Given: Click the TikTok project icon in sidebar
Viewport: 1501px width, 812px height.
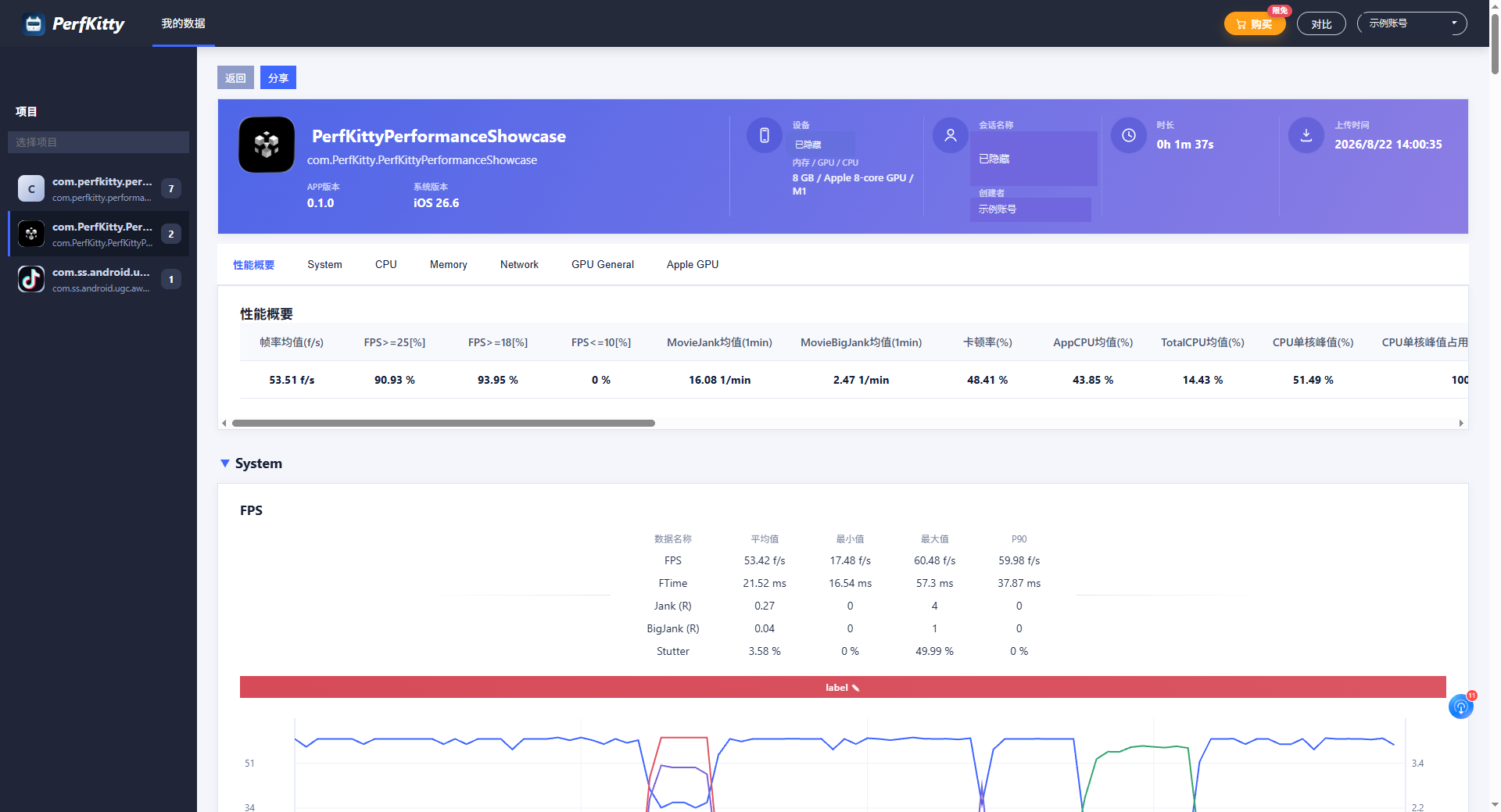Looking at the screenshot, I should point(31,279).
